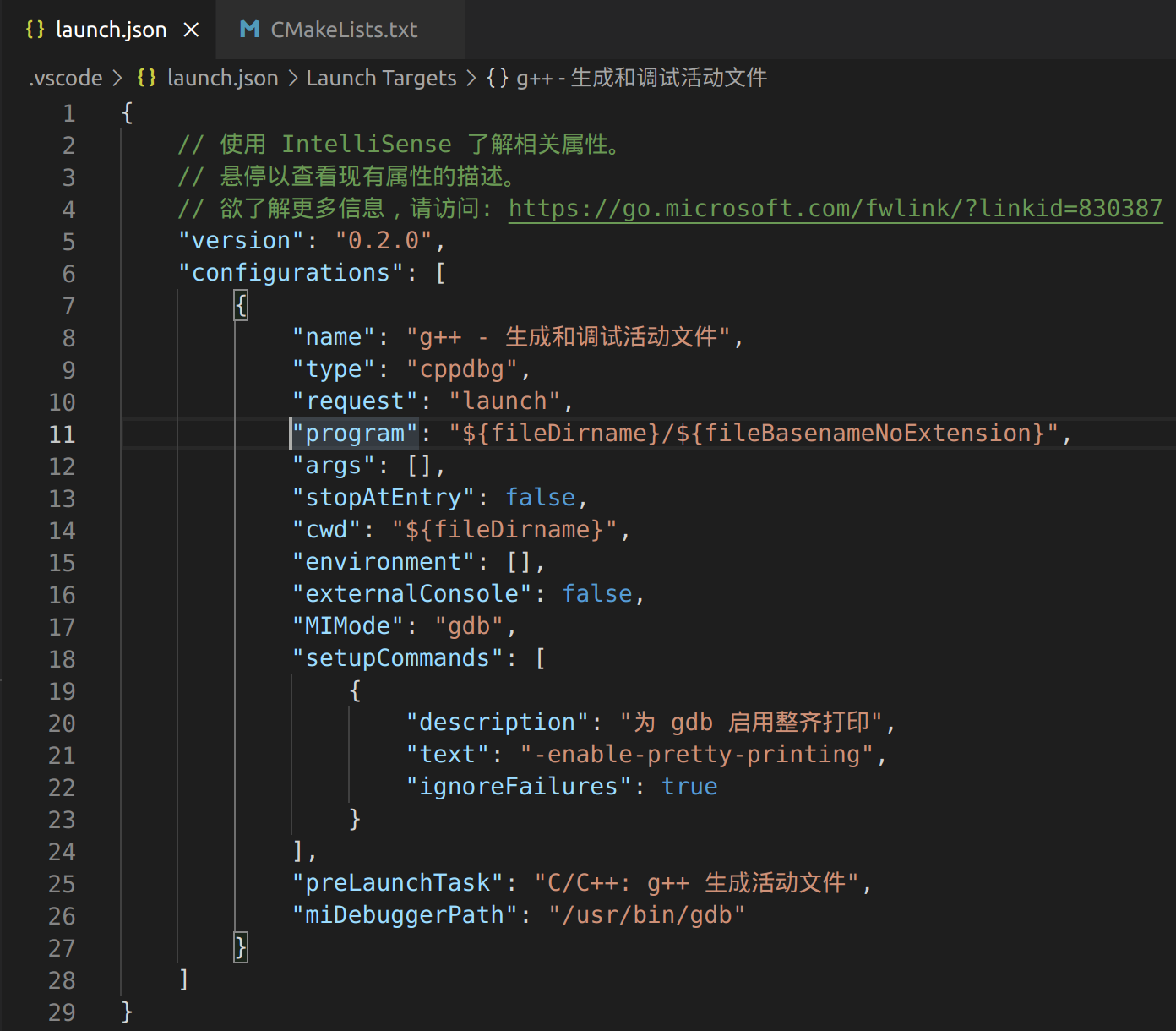The width and height of the screenshot is (1176, 1031).
Task: Expand the launch.json breadcrumb entry
Action: point(222,78)
